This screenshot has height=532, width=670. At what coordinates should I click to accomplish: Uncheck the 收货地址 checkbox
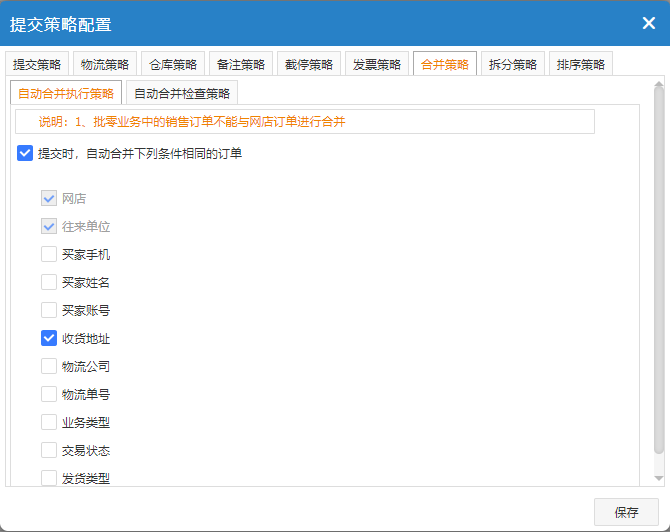[x=49, y=338]
